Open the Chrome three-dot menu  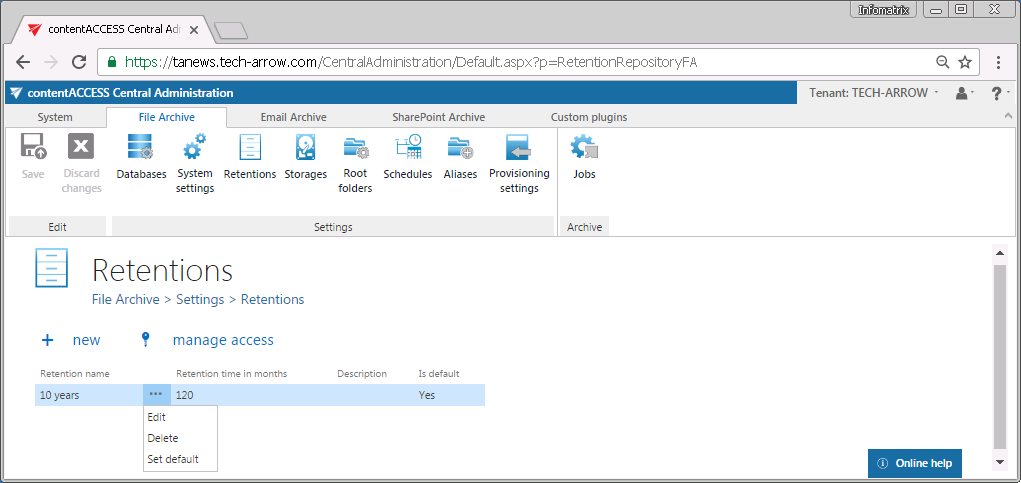click(x=998, y=62)
